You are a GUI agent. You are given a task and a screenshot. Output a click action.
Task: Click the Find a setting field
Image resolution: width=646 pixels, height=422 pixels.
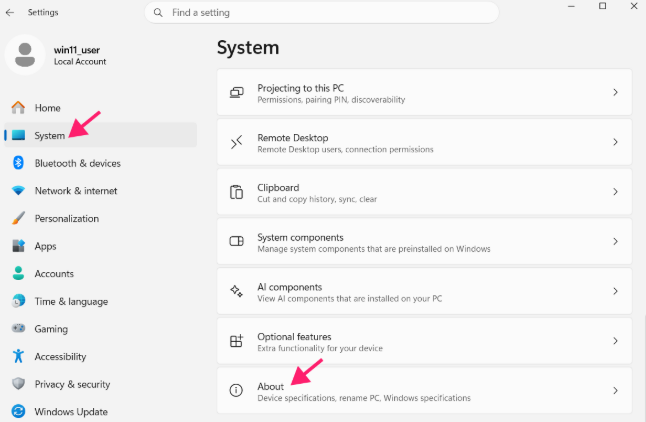point(322,13)
